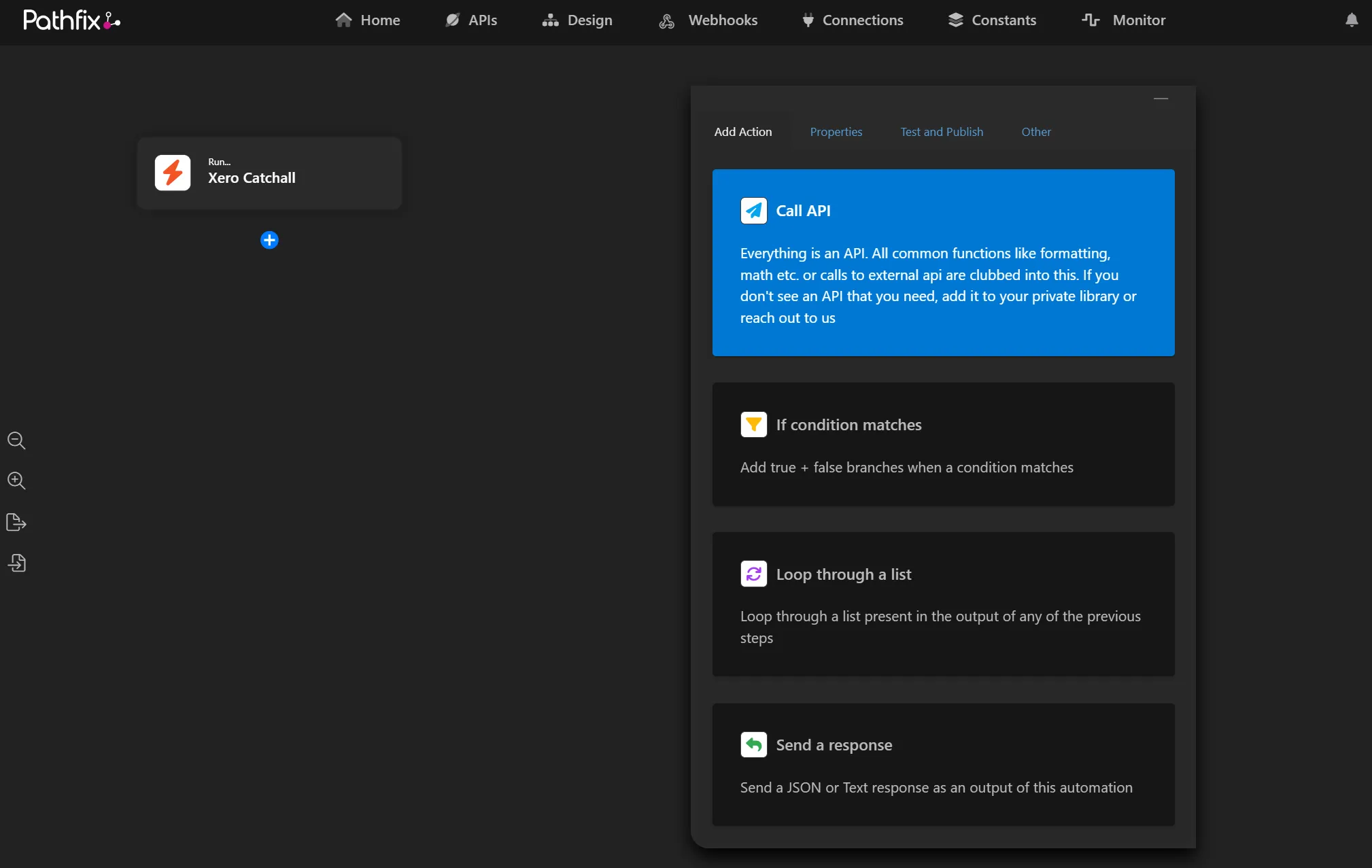Minimize the Add Action panel
This screenshot has height=868, width=1372.
[1161, 99]
